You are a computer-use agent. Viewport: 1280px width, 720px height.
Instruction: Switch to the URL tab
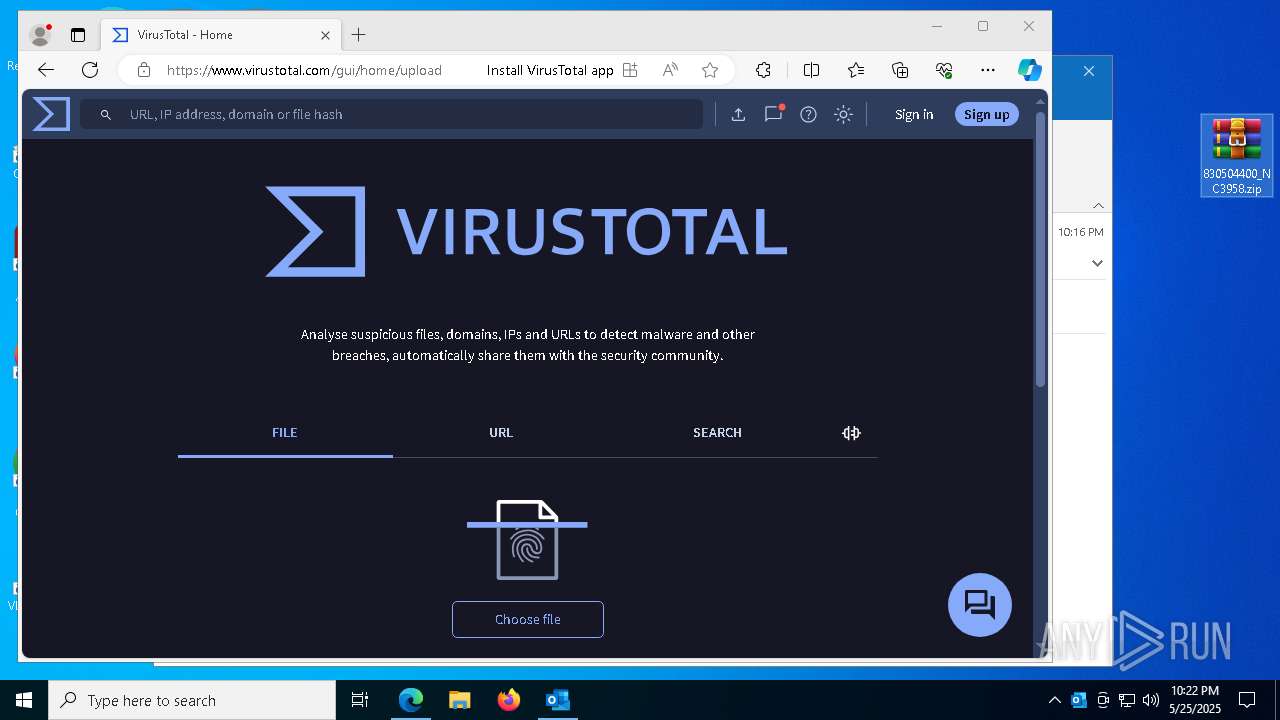[x=501, y=433]
